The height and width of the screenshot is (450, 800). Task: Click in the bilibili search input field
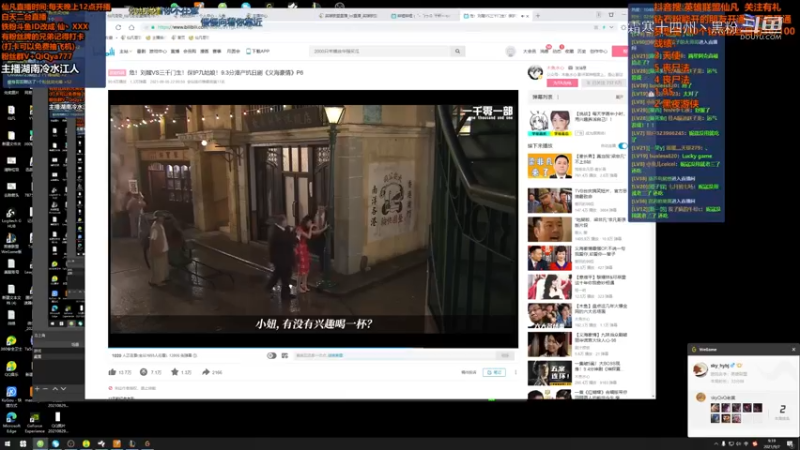[380, 51]
